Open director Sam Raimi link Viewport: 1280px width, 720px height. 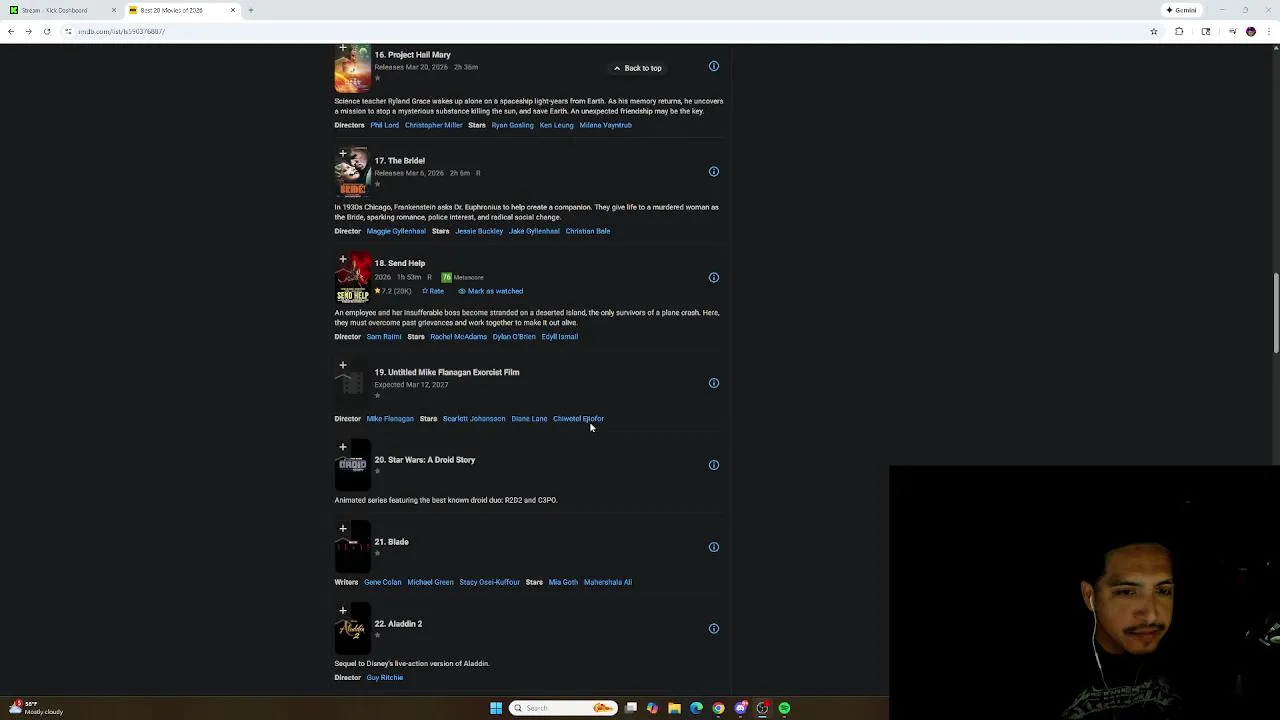click(x=384, y=337)
